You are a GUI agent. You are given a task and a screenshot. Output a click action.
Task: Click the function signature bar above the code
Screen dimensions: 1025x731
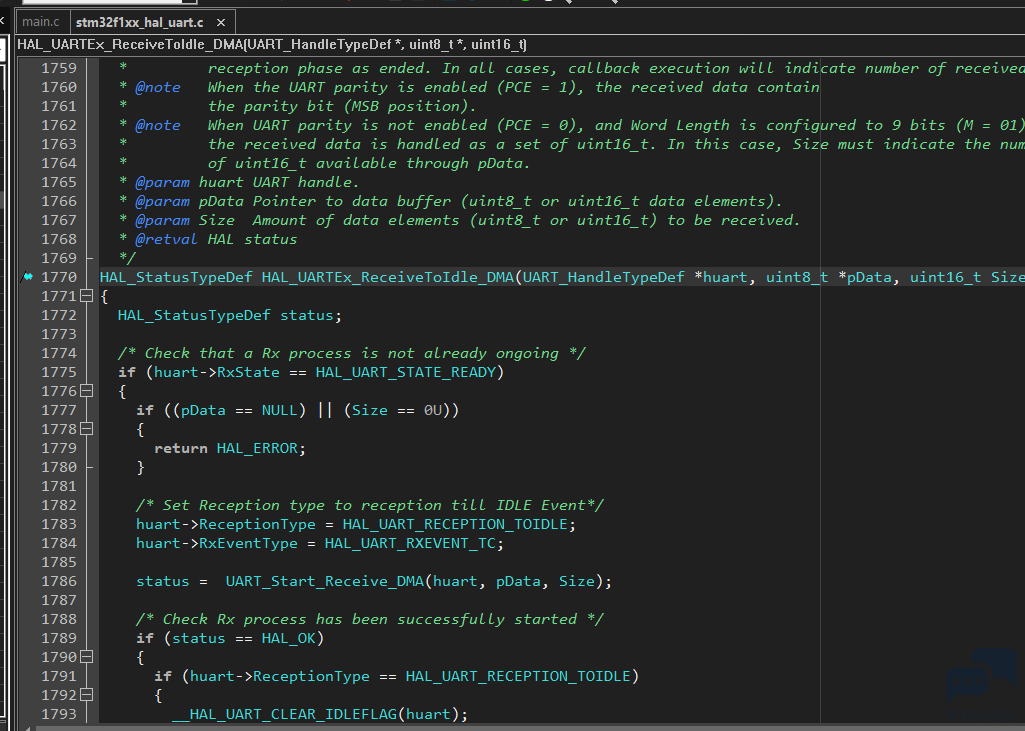pos(272,44)
